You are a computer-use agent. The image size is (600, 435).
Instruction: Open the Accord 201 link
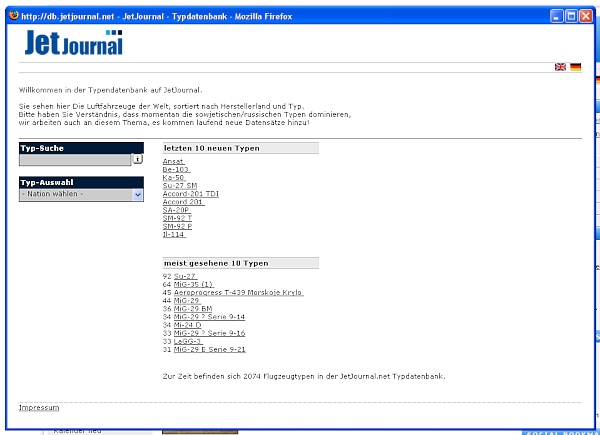[183, 202]
